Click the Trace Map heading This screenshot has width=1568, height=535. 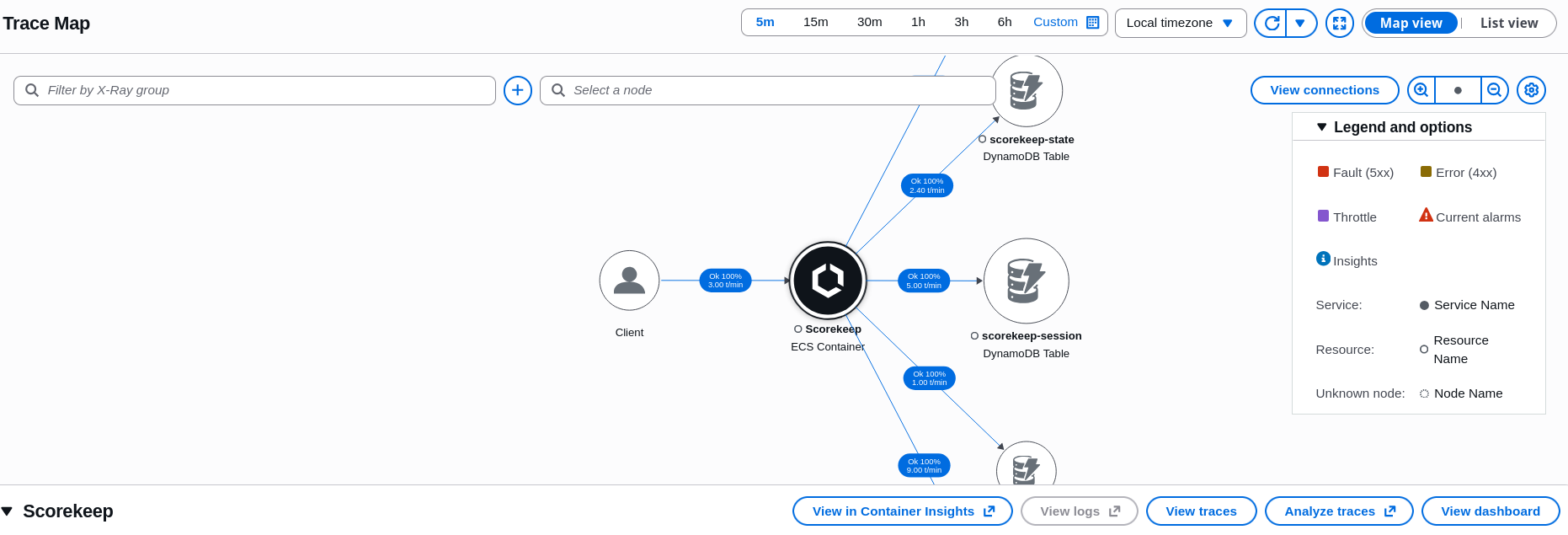coord(46,24)
